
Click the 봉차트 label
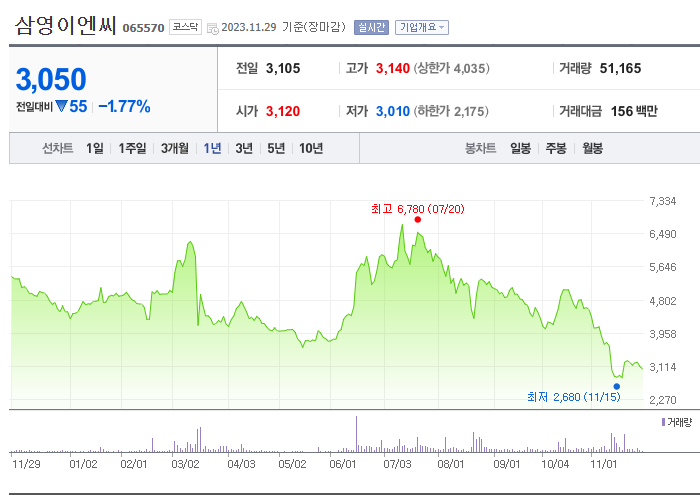[x=480, y=148]
